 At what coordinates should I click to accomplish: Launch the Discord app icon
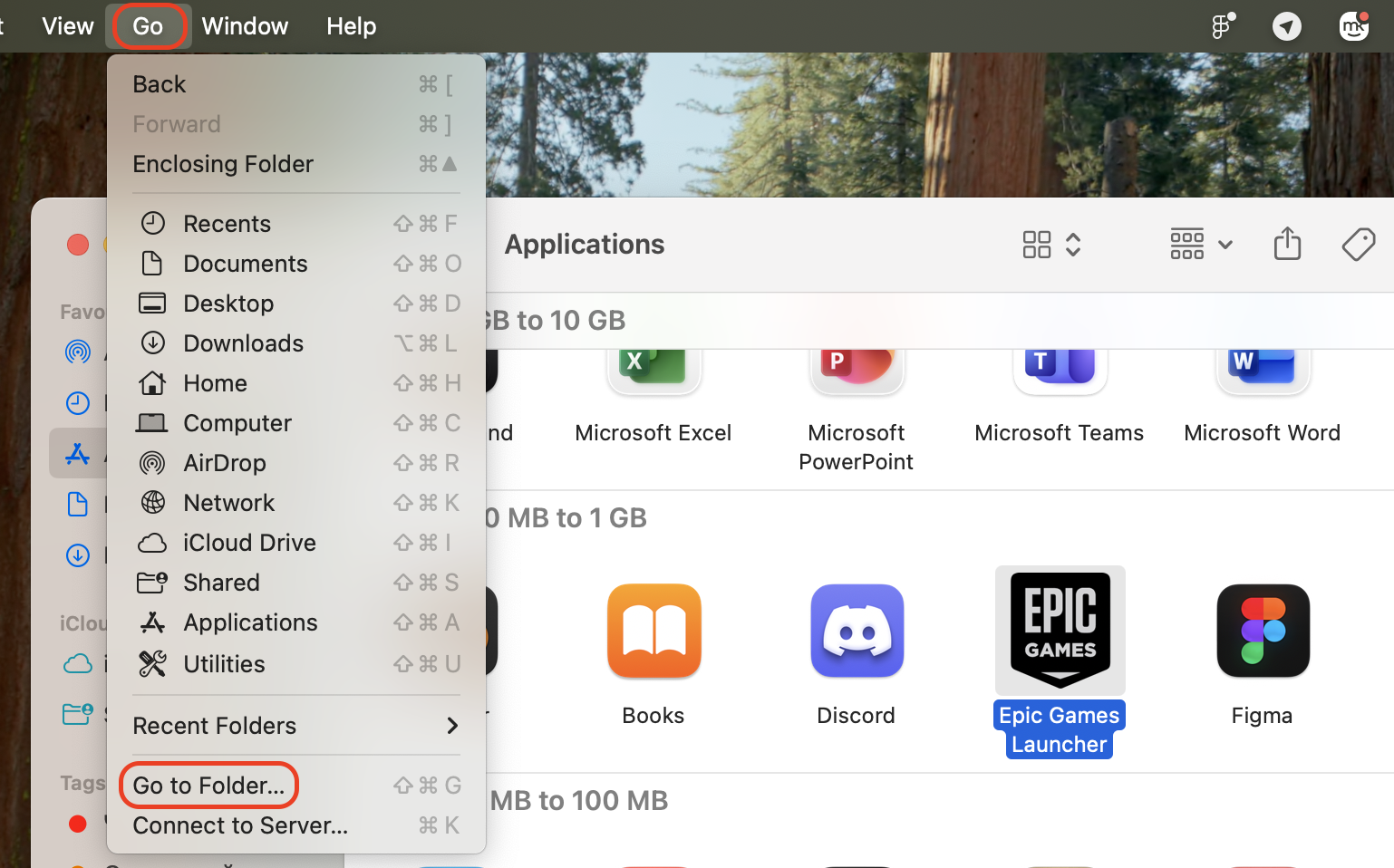pyautogui.click(x=857, y=632)
